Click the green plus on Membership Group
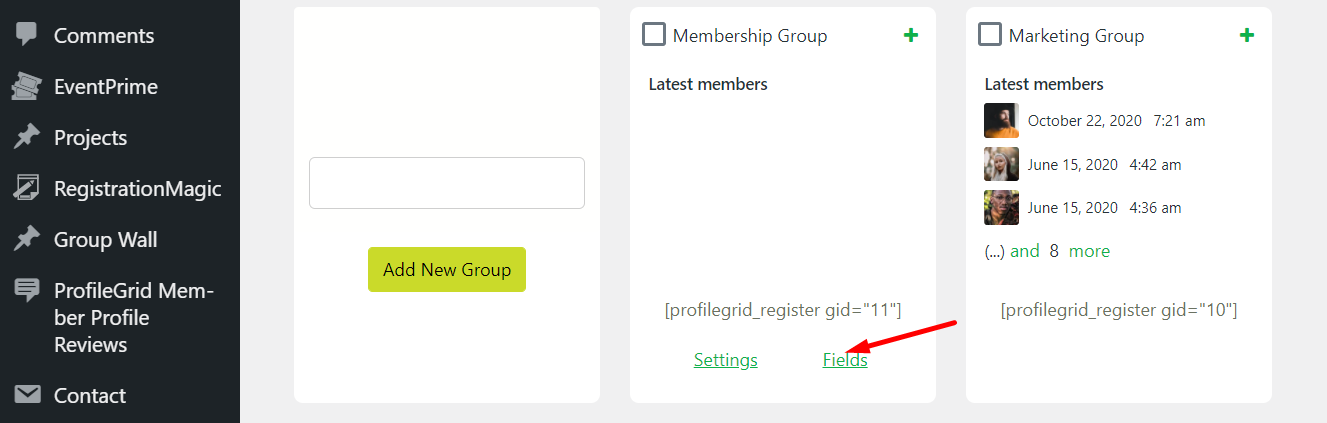 click(x=910, y=36)
